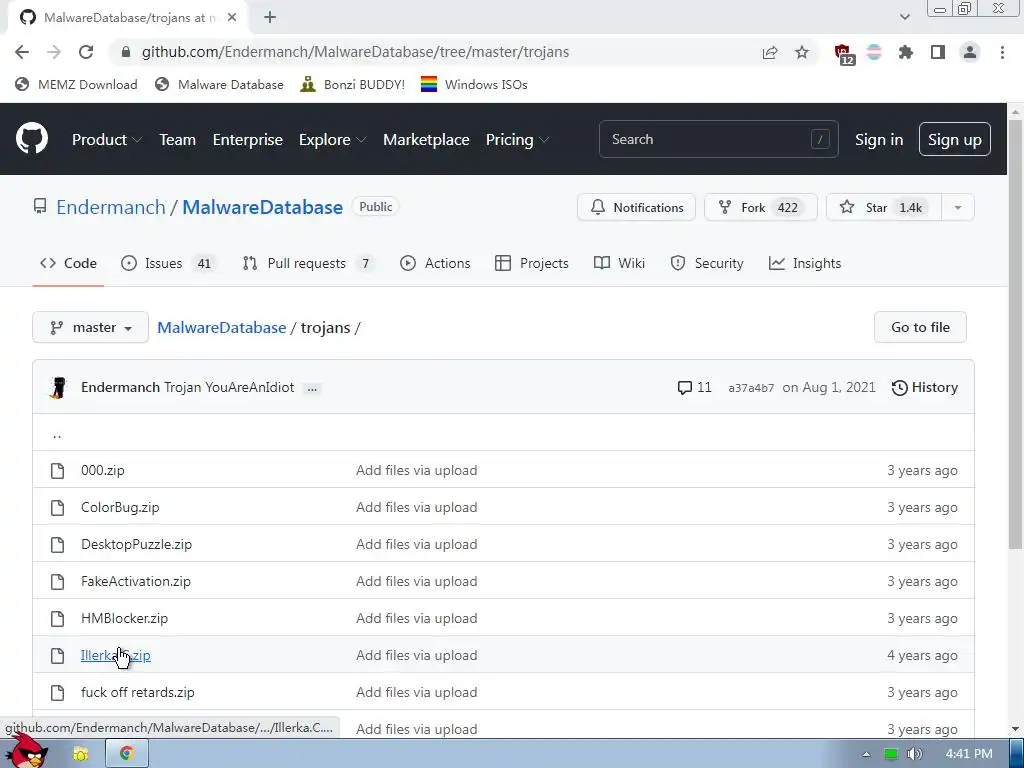Click the Sign up button
This screenshot has height=768, width=1024.
point(955,140)
